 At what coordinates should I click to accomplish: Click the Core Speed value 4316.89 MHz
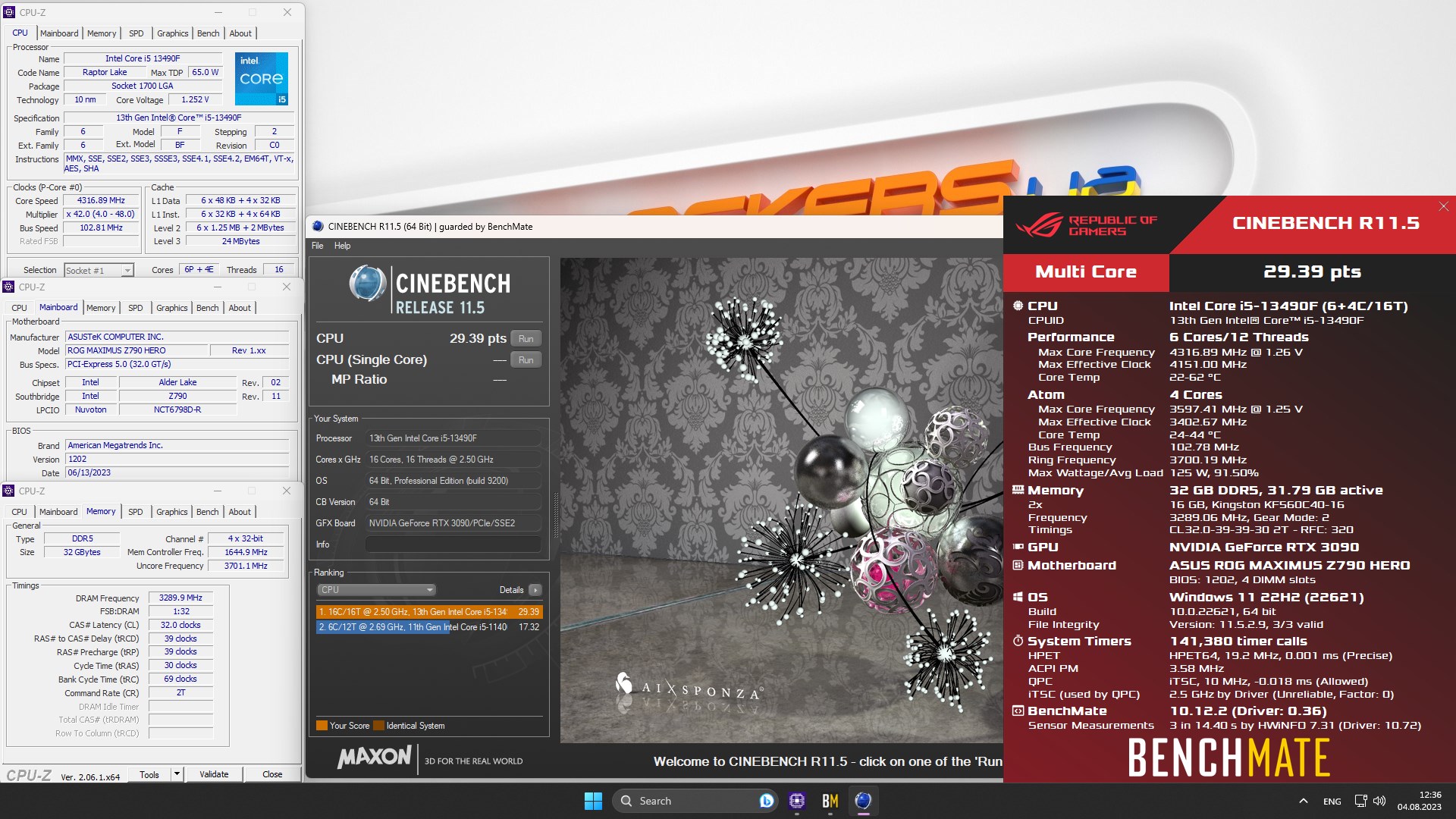click(x=101, y=201)
